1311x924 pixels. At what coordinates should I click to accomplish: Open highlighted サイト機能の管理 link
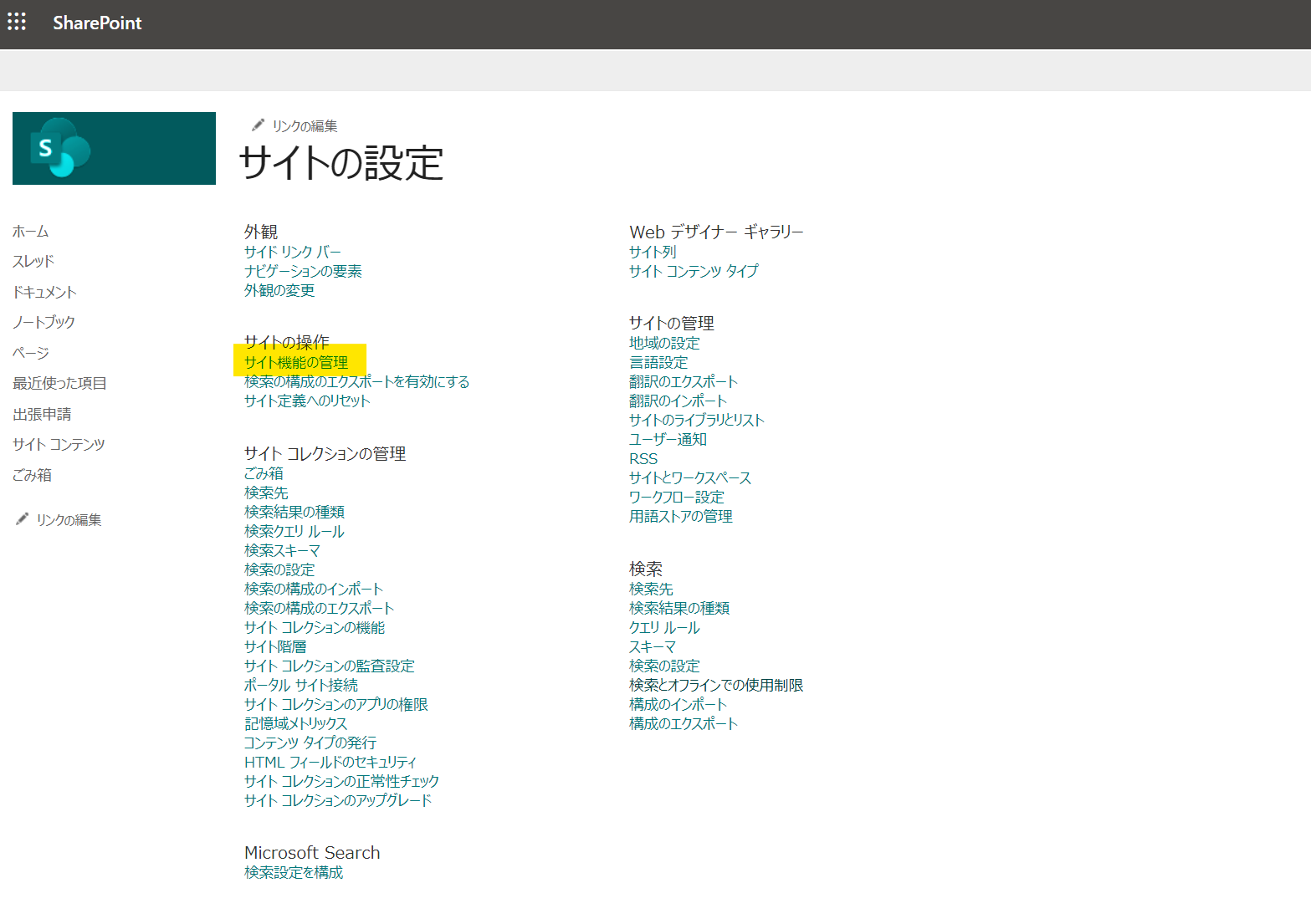(296, 362)
